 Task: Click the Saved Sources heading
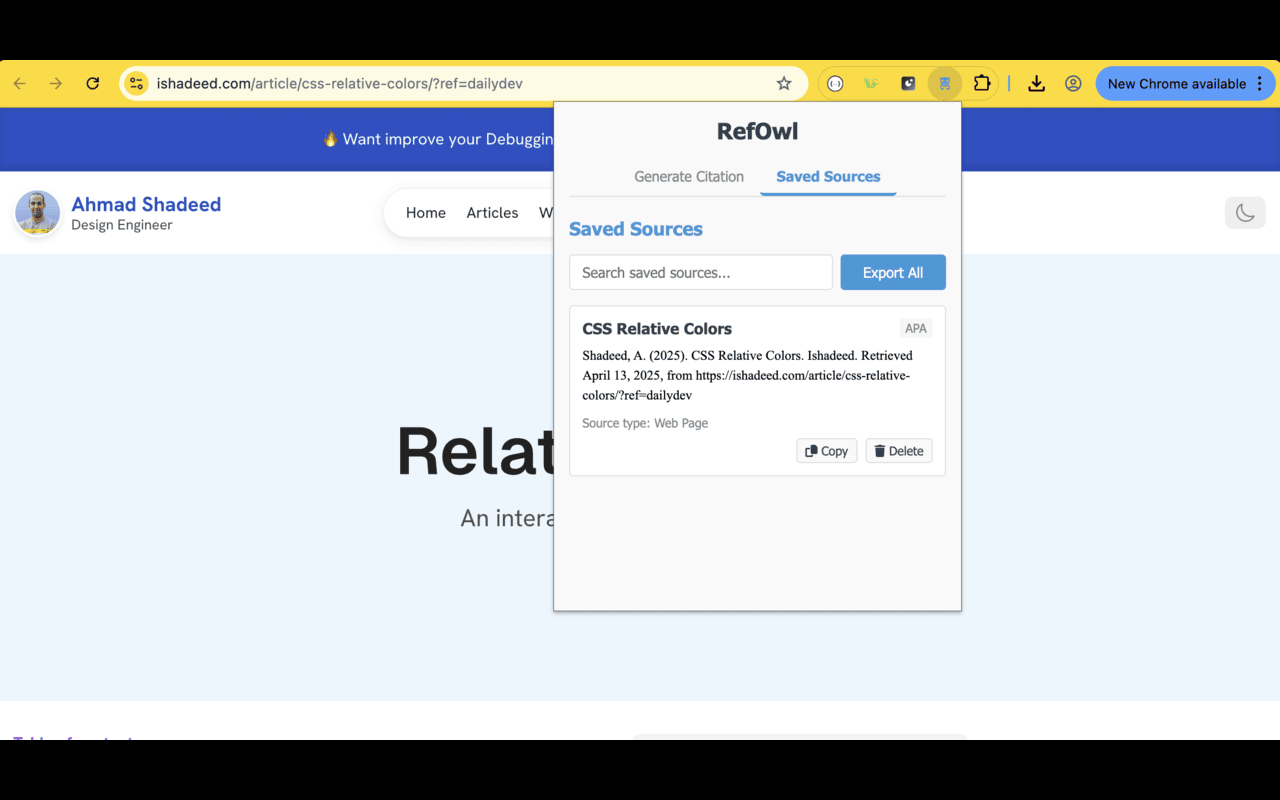pyautogui.click(x=636, y=229)
